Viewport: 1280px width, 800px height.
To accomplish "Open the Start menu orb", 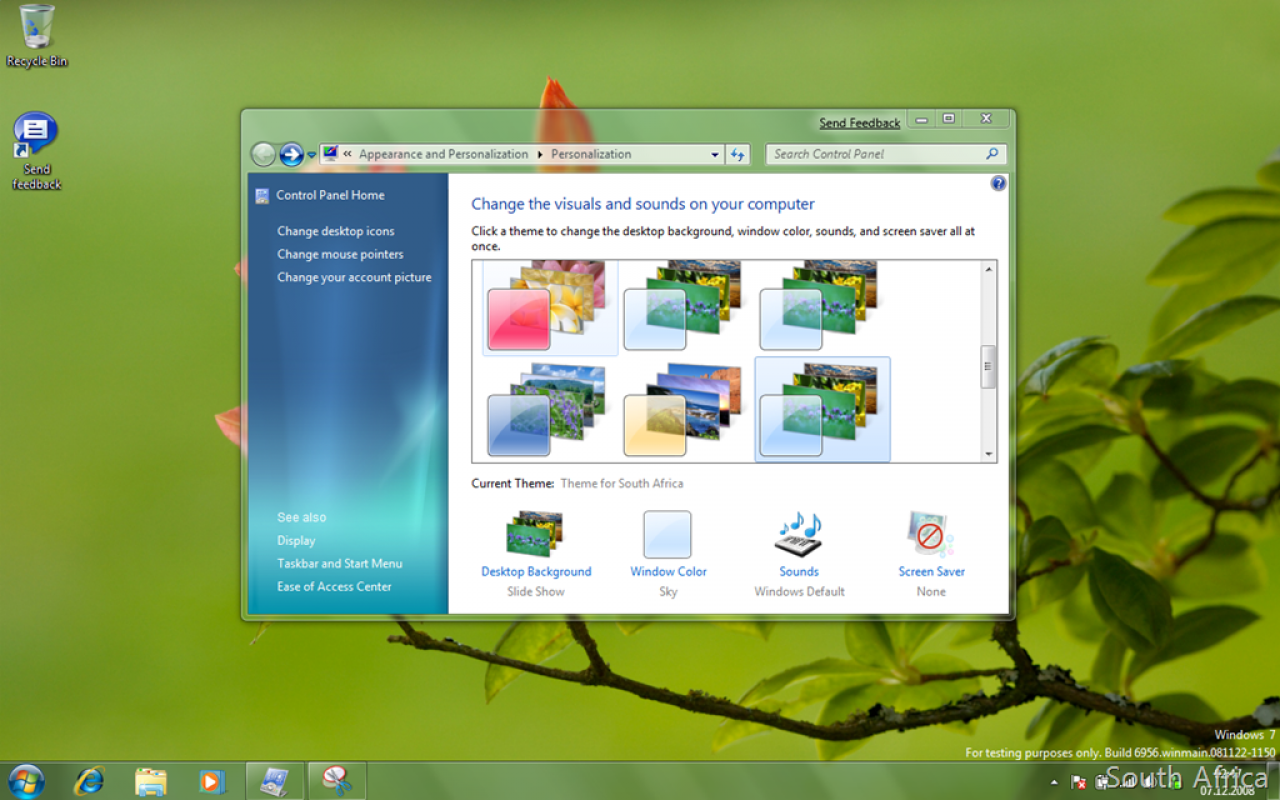I will tap(26, 781).
